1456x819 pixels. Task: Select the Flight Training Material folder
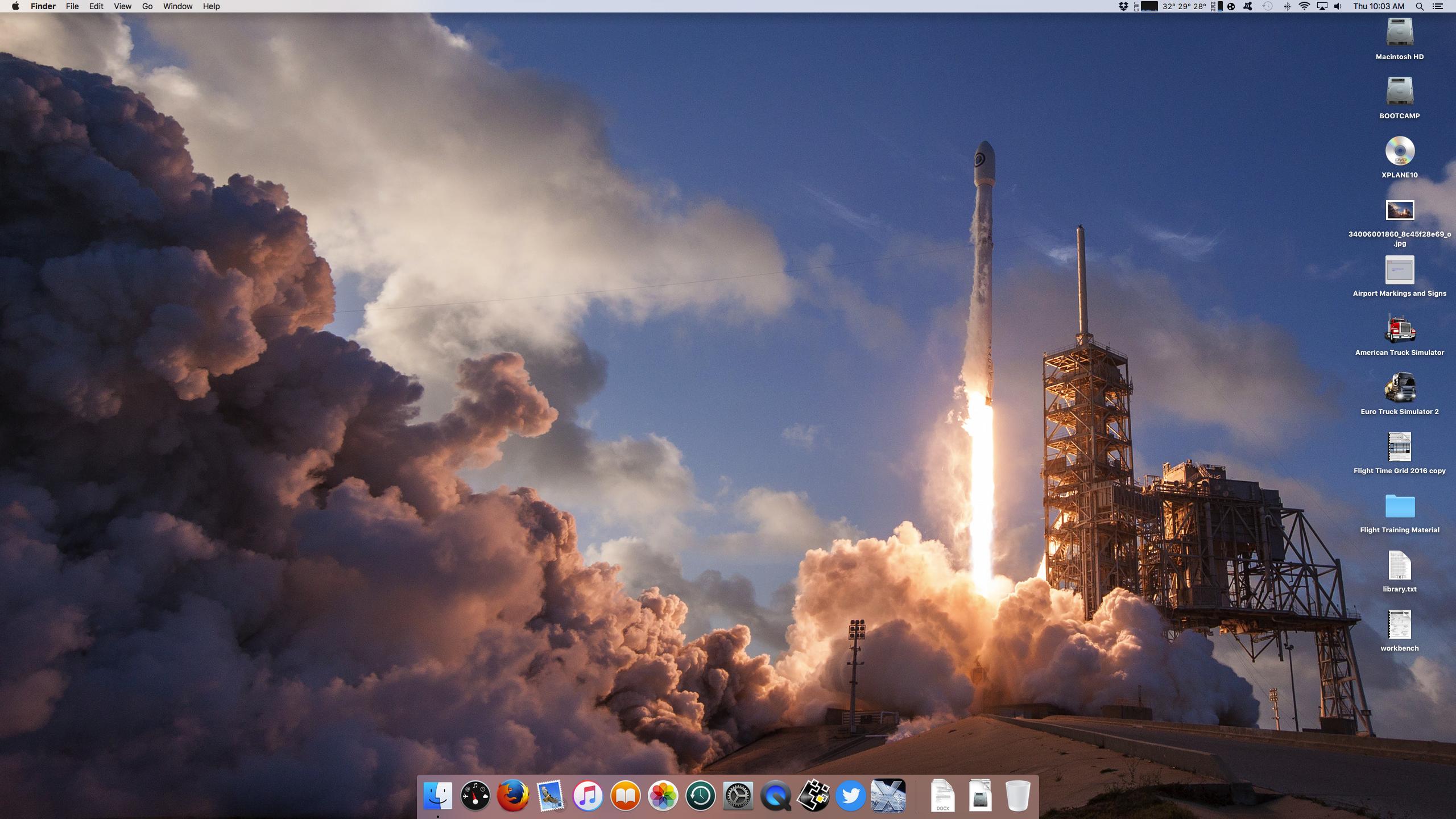pyautogui.click(x=1400, y=506)
